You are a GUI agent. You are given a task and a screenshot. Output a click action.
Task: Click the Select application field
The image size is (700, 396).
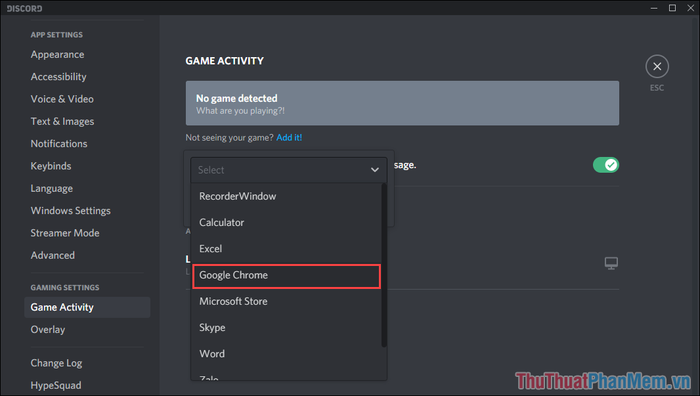288,170
